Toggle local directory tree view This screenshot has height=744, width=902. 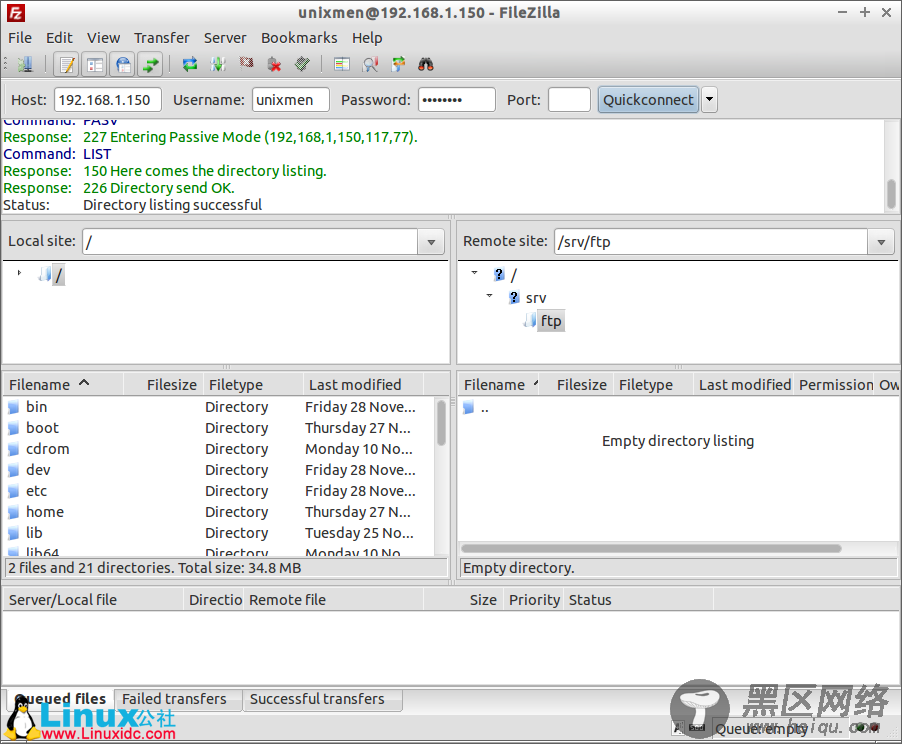click(95, 64)
